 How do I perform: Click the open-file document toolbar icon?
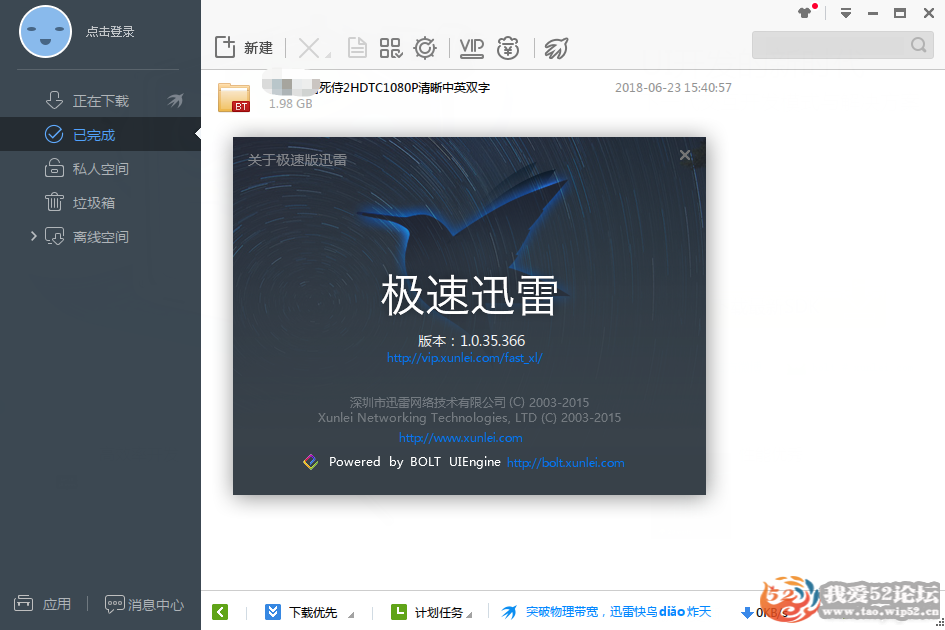[x=357, y=48]
